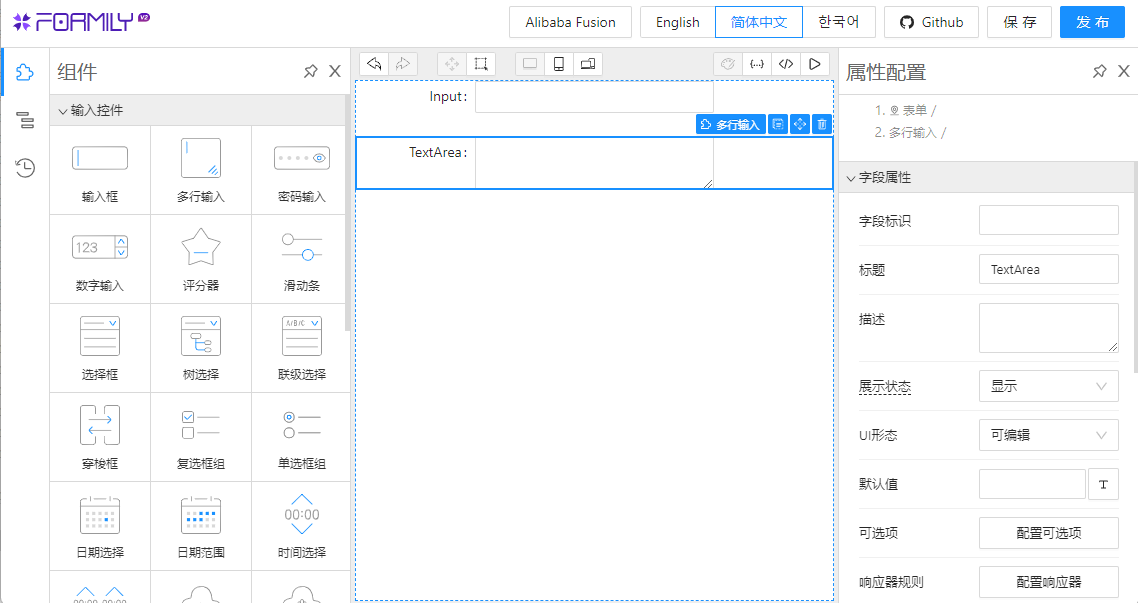Click the 默认值 input field
Screen dimensions: 1138x603
tap(1032, 484)
